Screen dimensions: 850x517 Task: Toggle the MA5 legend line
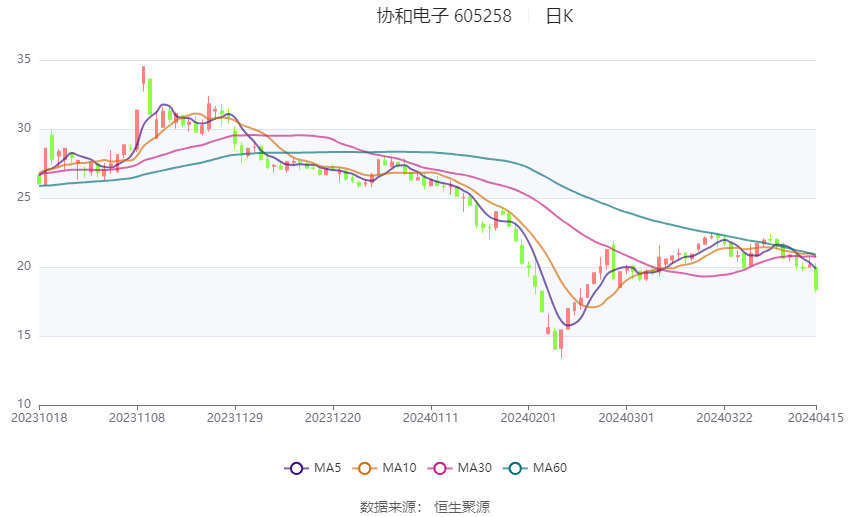click(313, 468)
